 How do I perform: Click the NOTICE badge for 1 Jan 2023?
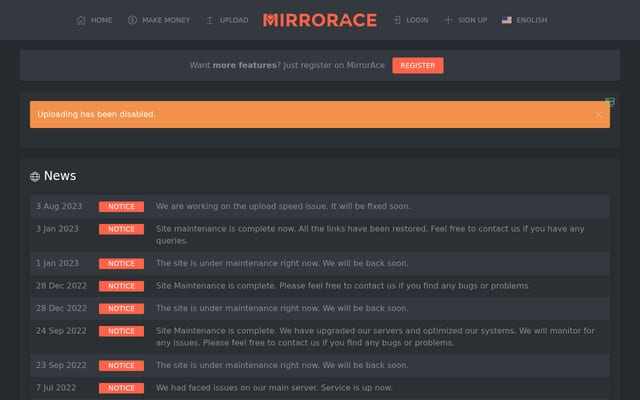tap(121, 264)
